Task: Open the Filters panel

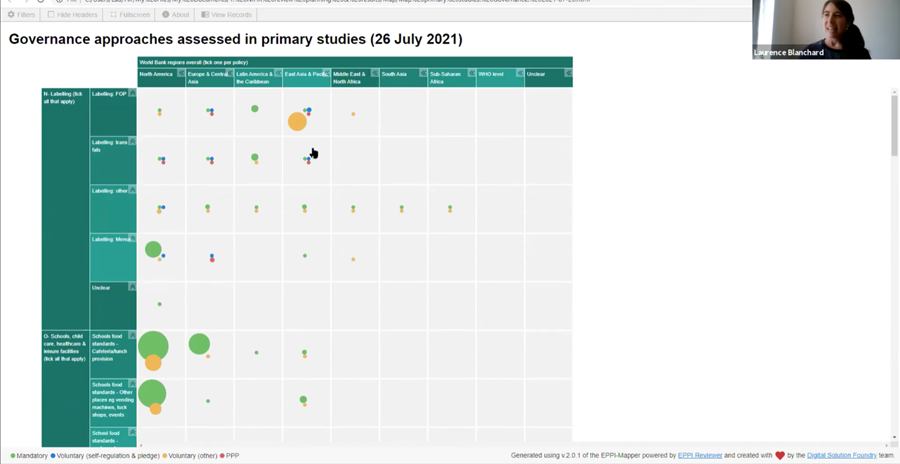Action: (x=22, y=15)
